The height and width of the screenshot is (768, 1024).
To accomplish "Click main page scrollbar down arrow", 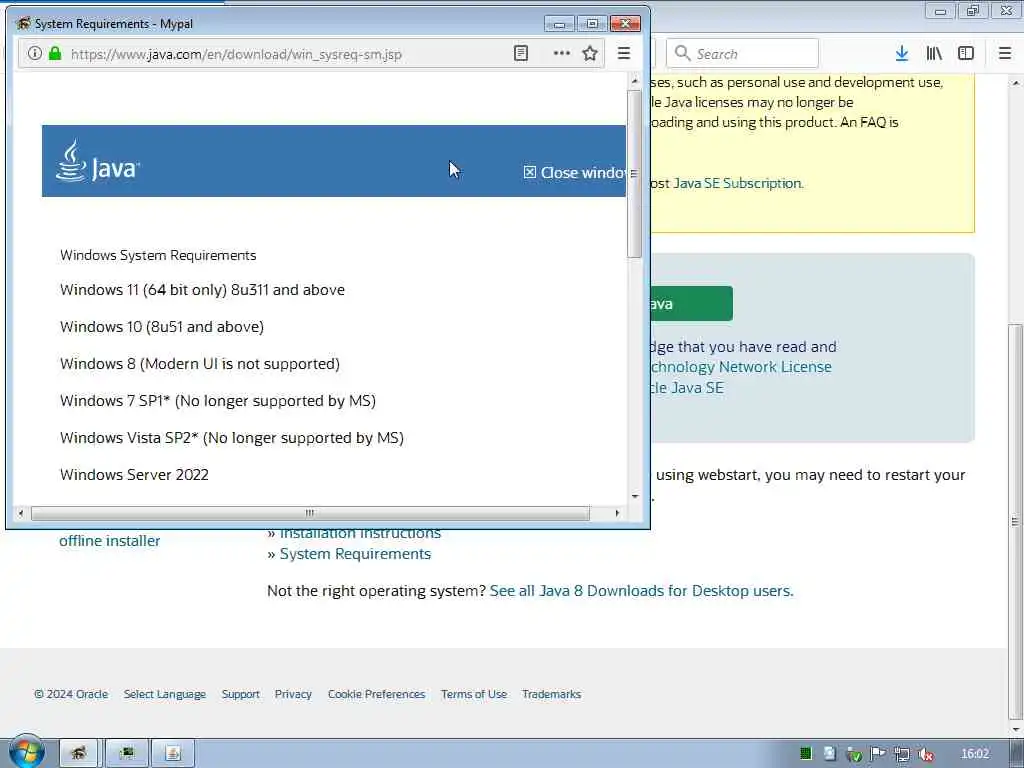I will tap(1016, 729).
